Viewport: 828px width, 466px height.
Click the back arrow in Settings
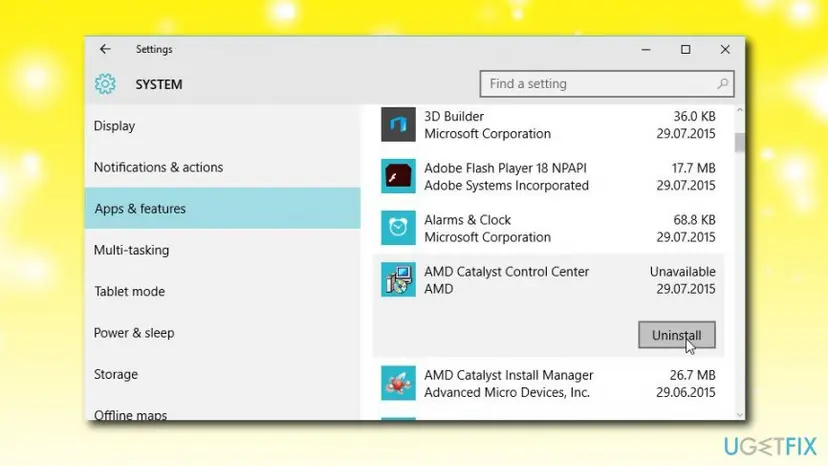[105, 49]
